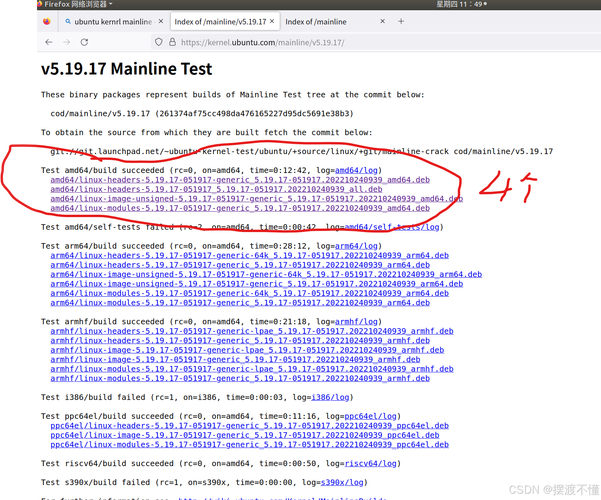Open the tracking protection shield icon
The width and height of the screenshot is (601, 500).
(x=158, y=42)
